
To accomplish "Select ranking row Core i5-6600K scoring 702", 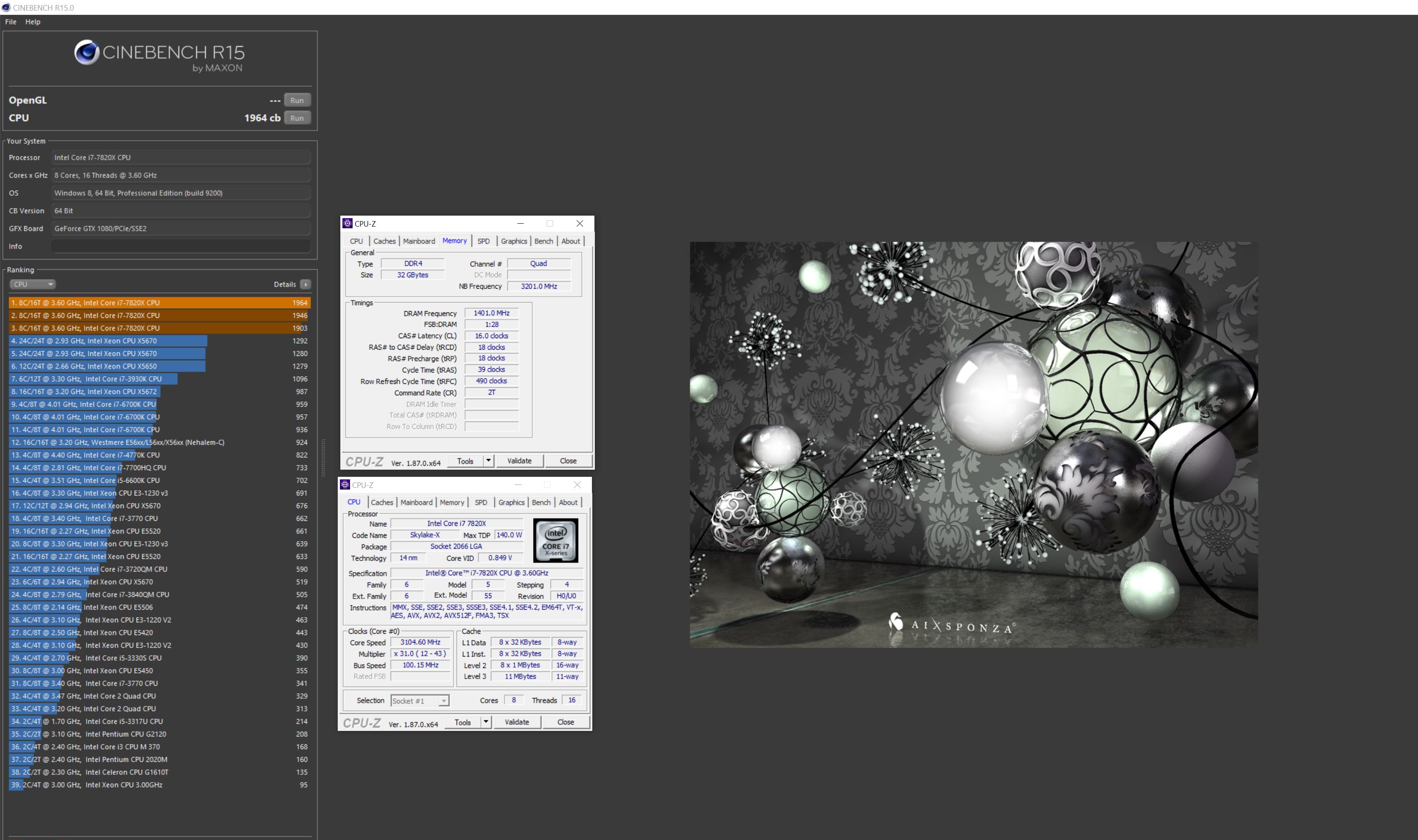I will [160, 481].
